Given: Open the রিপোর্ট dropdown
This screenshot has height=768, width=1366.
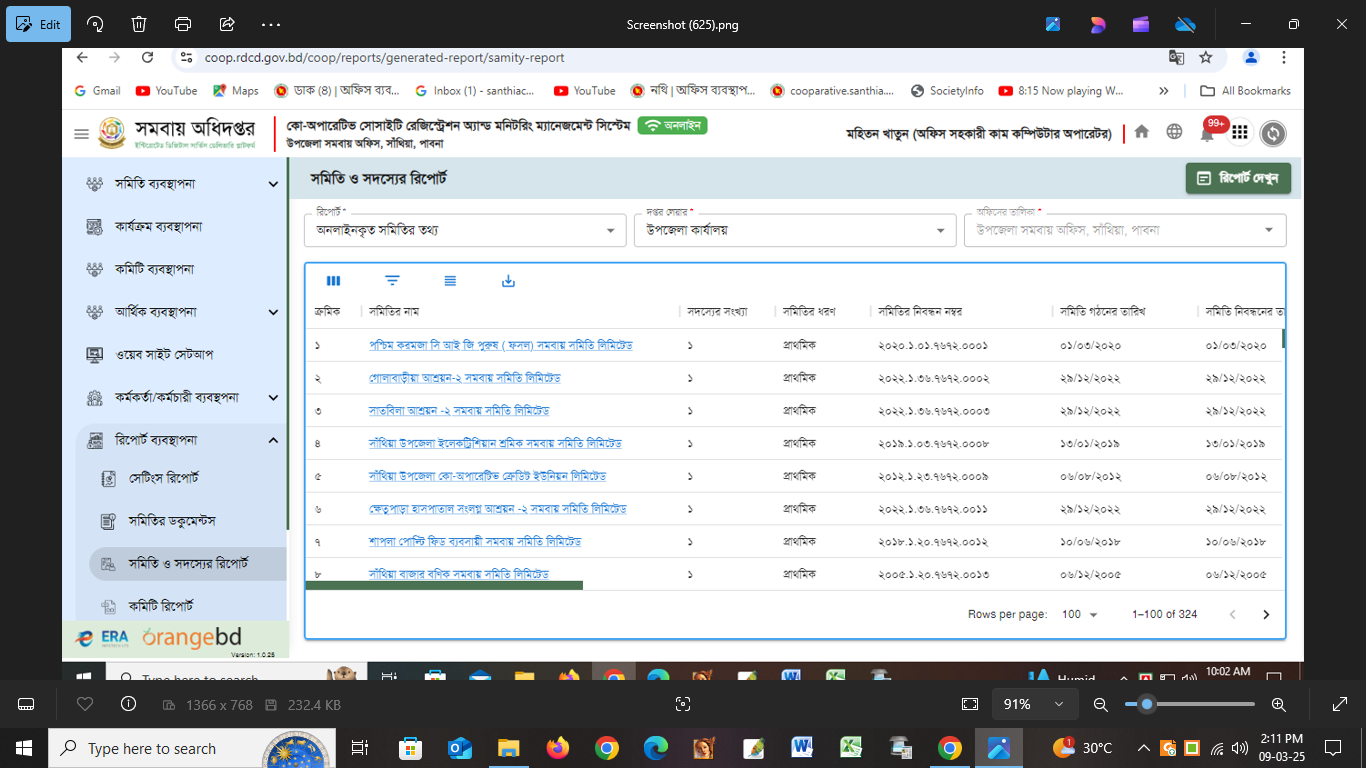Looking at the screenshot, I should (x=465, y=230).
